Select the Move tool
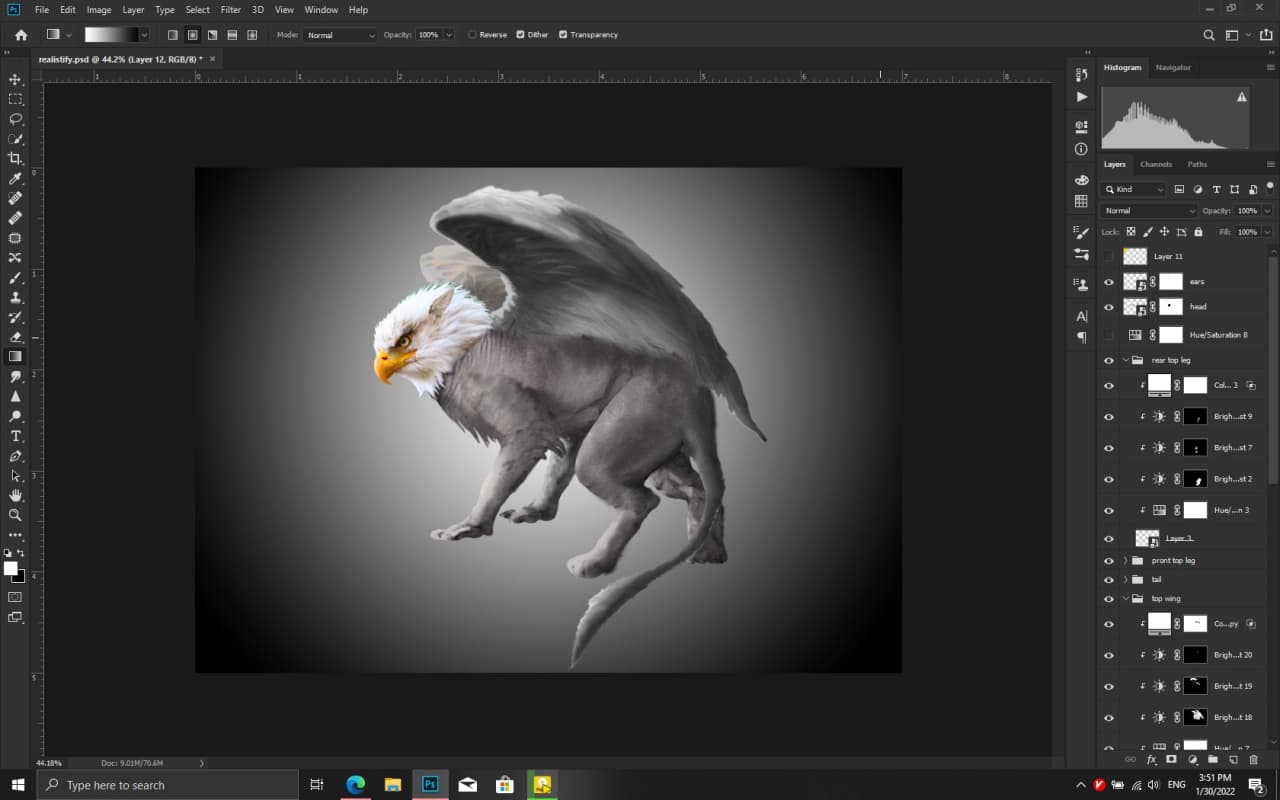The width and height of the screenshot is (1280, 800). (x=15, y=80)
